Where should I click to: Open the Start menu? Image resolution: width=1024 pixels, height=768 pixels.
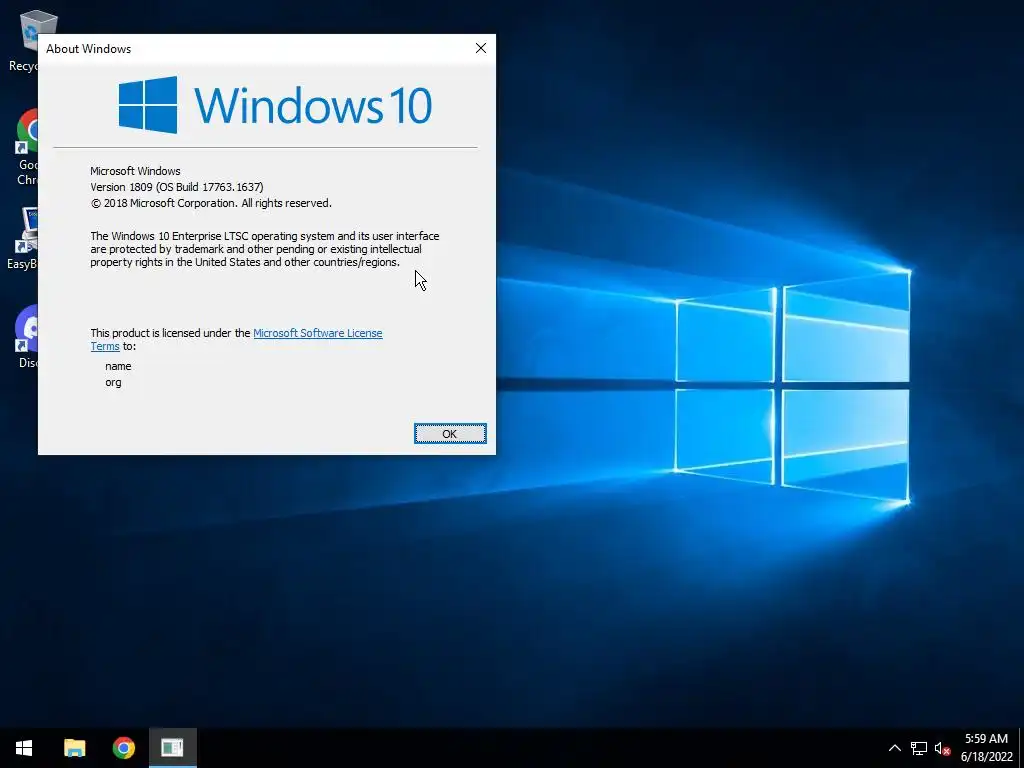24,748
